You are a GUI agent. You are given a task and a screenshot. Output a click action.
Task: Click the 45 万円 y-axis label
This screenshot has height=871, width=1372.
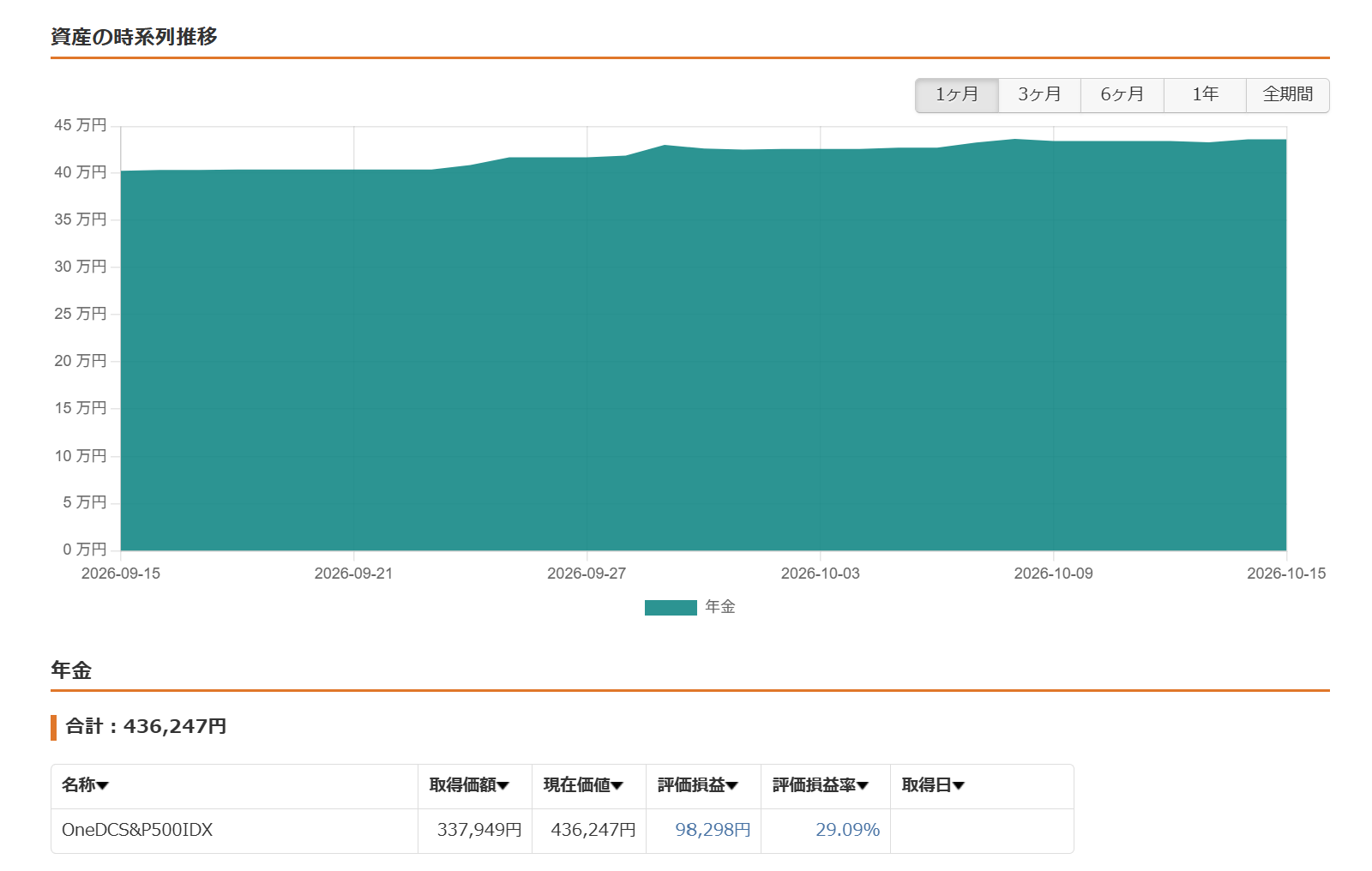point(81,125)
